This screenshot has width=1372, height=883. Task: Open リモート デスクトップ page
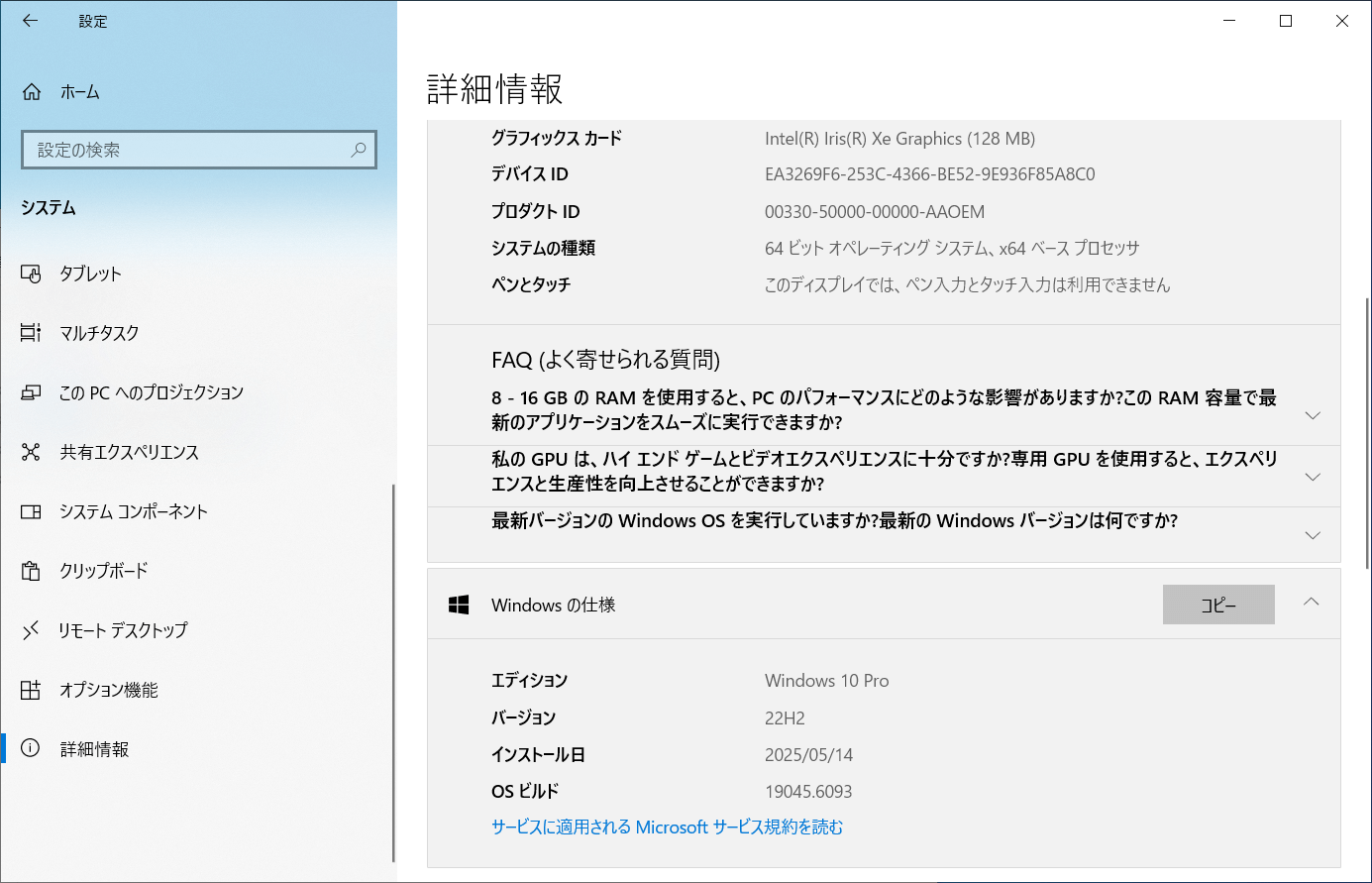pyautogui.click(x=196, y=630)
